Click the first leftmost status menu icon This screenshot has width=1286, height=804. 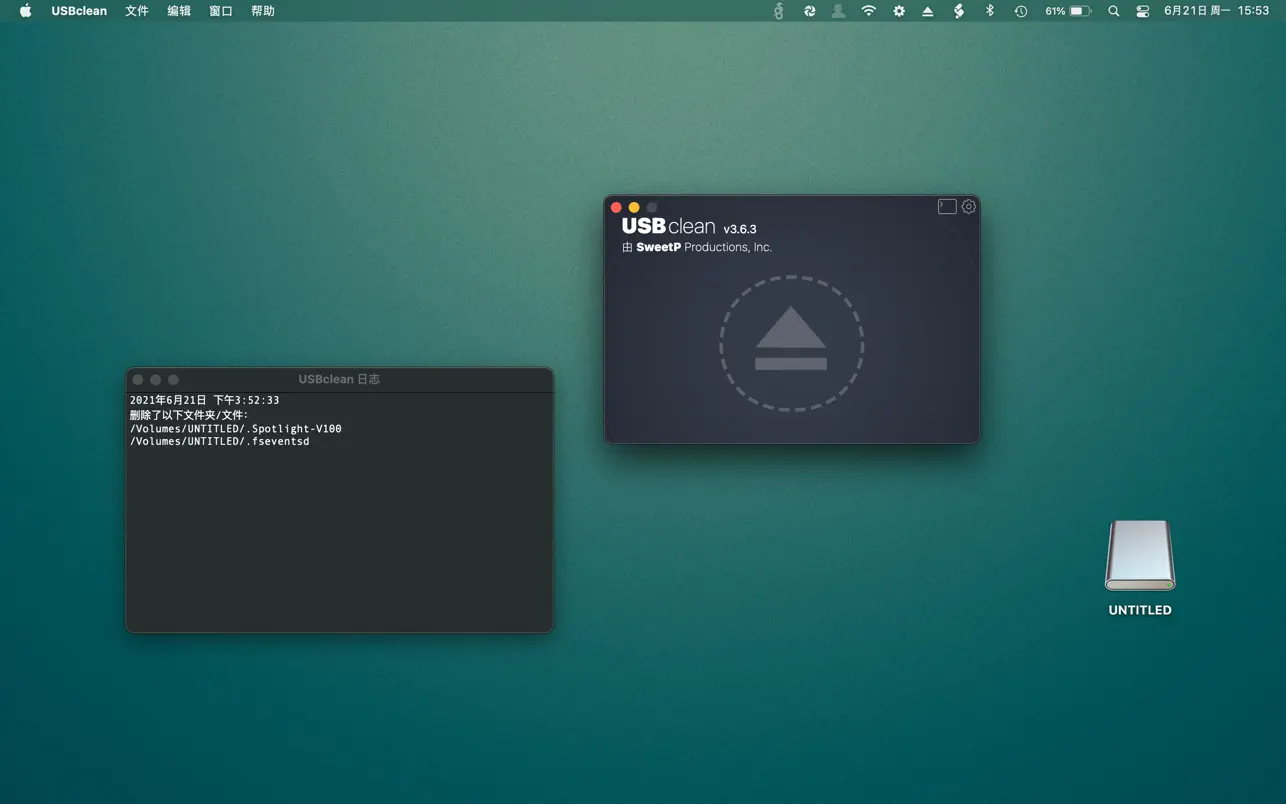(778, 11)
